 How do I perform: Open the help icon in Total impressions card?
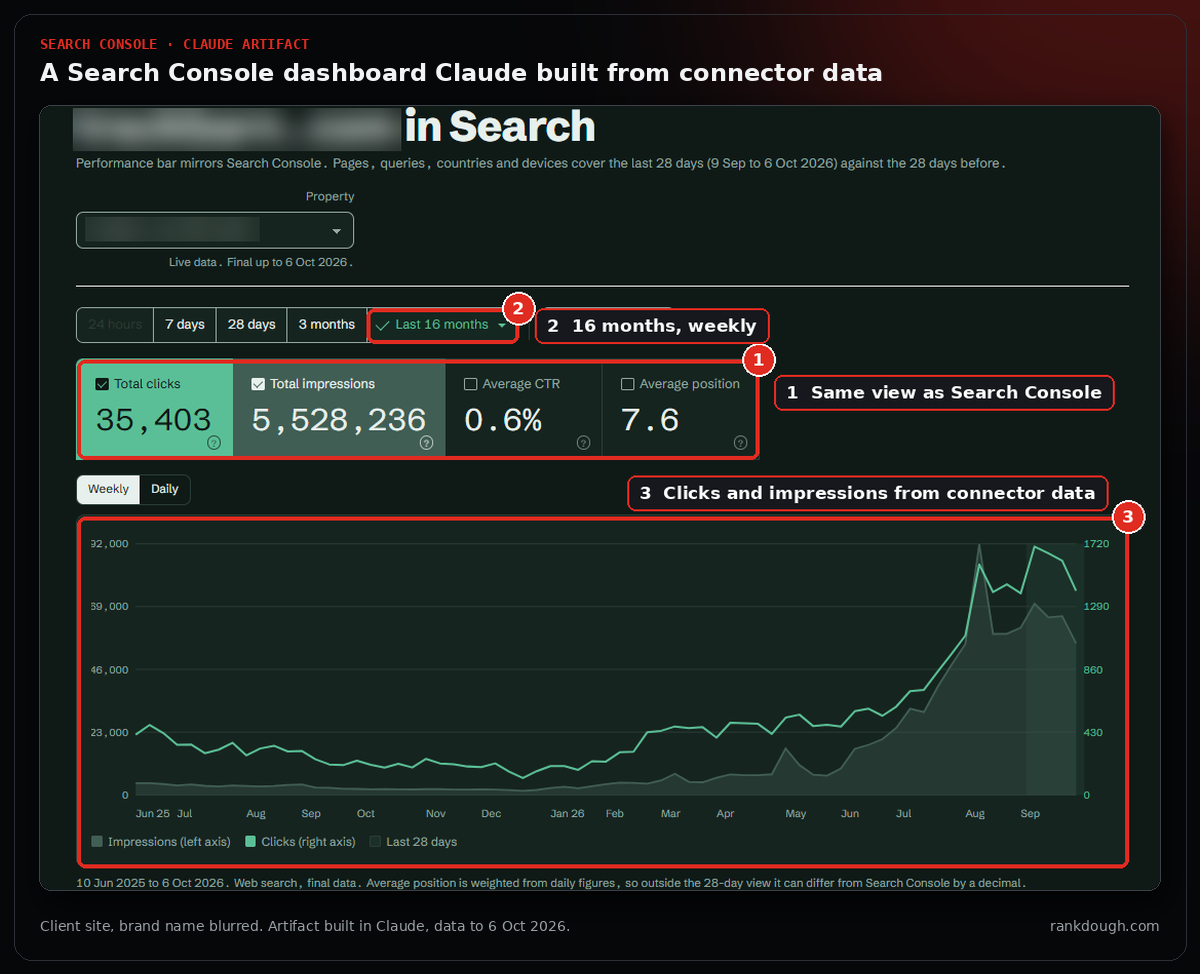[x=427, y=443]
